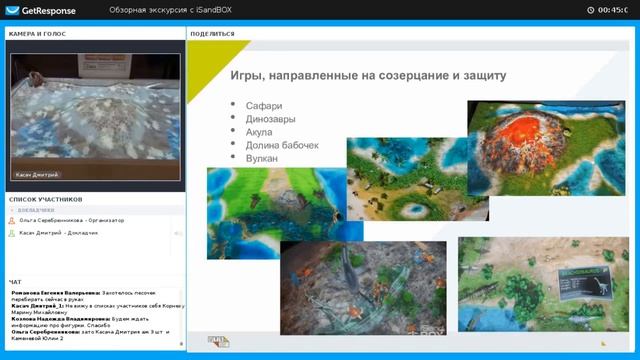Click the volcano sandbox image with red lava
The height and width of the screenshot is (360, 640).
[x=546, y=148]
